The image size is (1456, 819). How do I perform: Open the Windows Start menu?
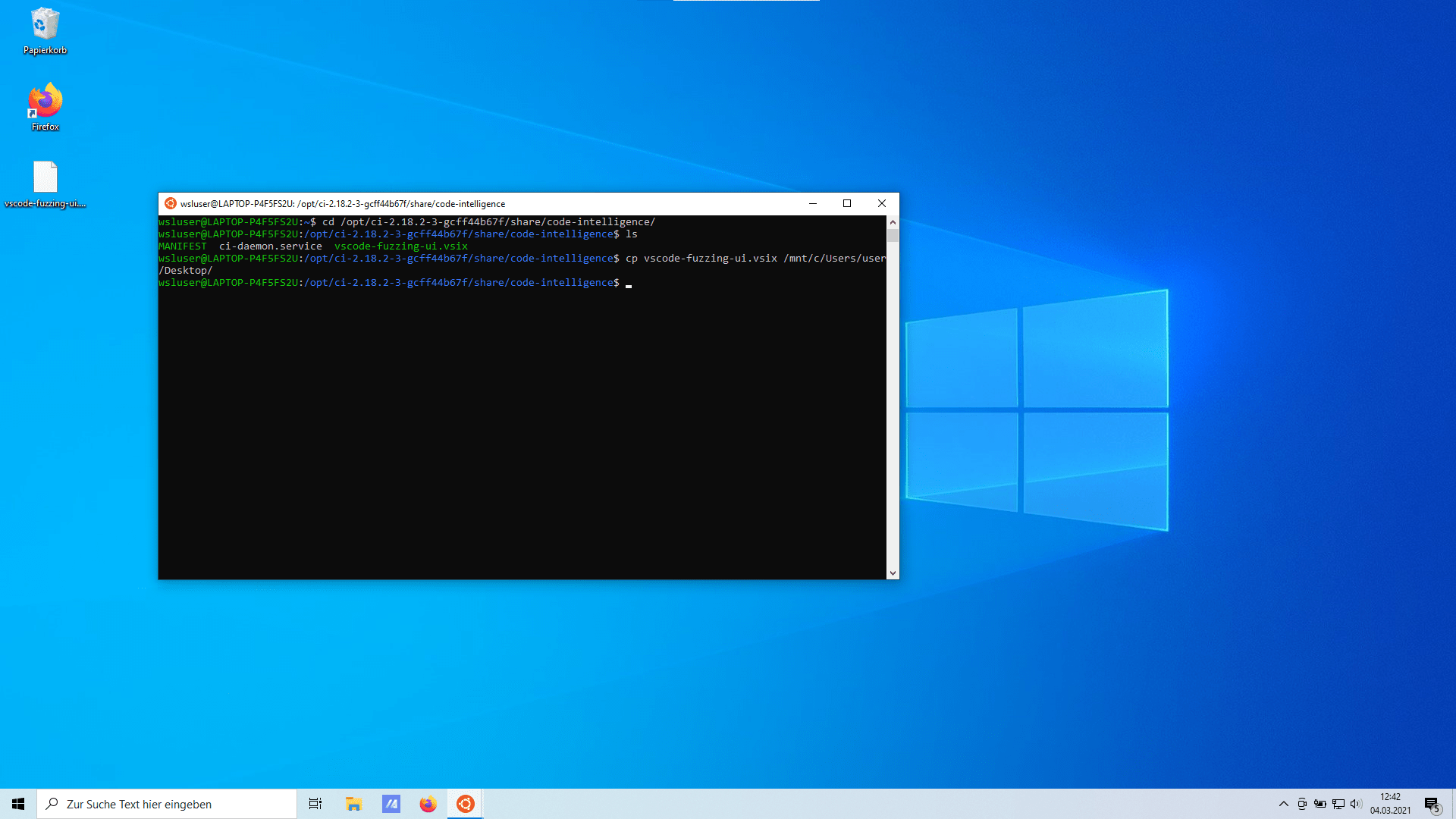18,804
